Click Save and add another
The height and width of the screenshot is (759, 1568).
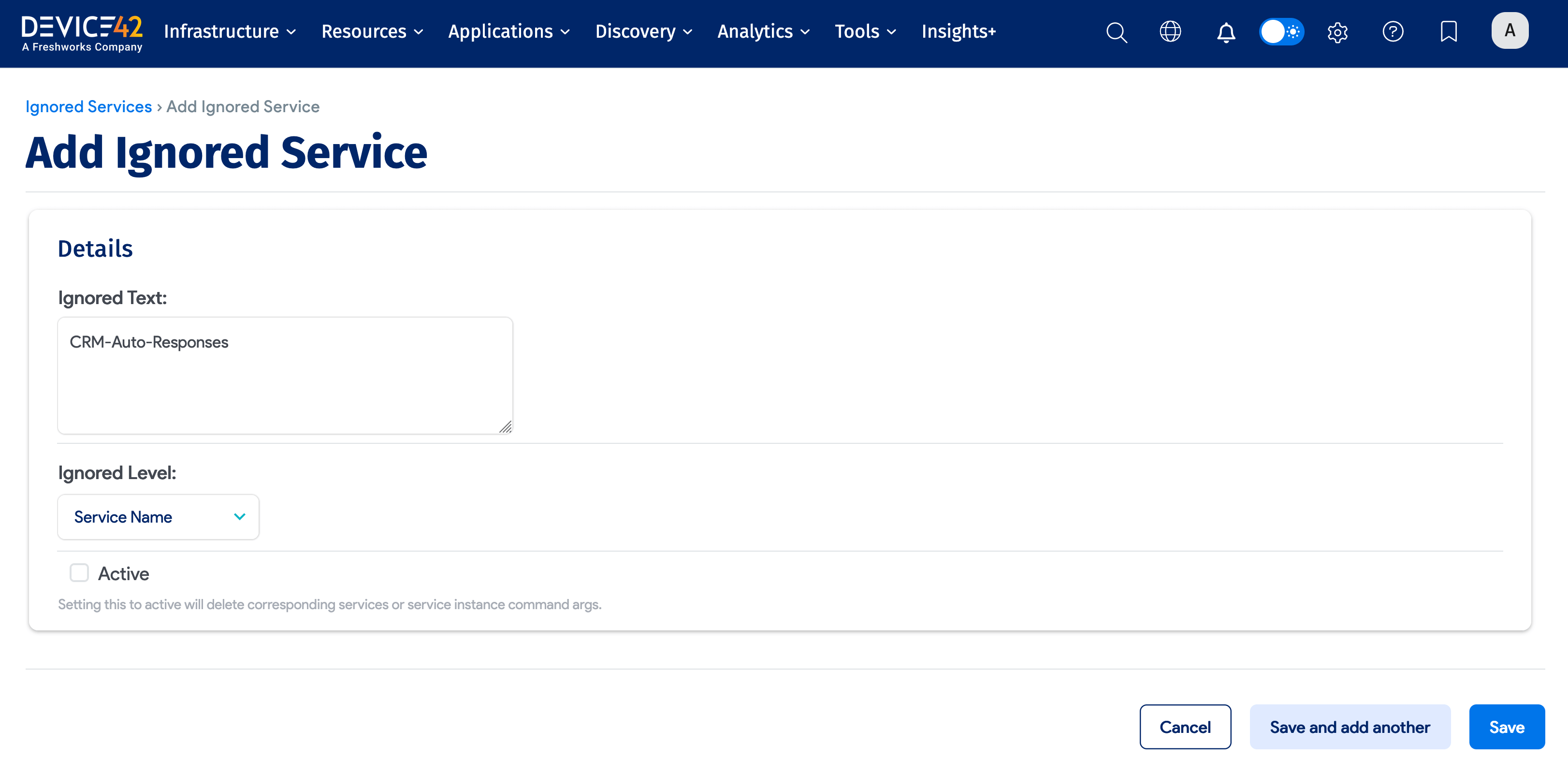coord(1350,726)
